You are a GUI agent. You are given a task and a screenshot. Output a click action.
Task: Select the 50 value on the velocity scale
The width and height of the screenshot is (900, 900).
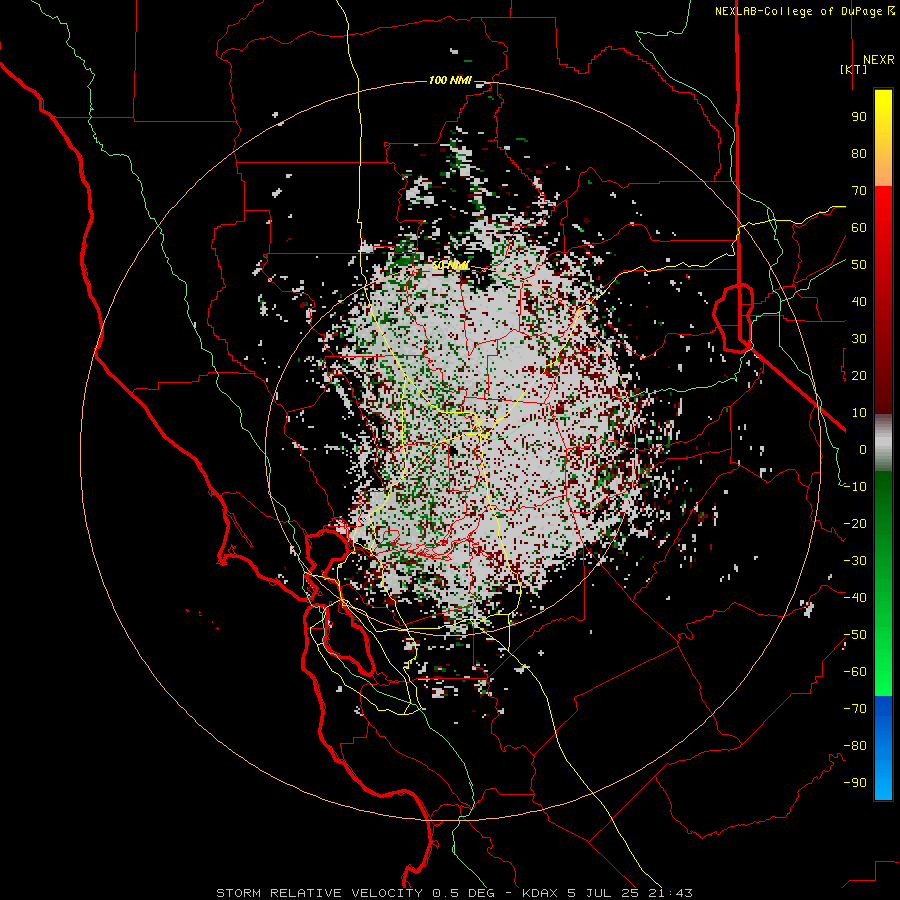[x=859, y=265]
